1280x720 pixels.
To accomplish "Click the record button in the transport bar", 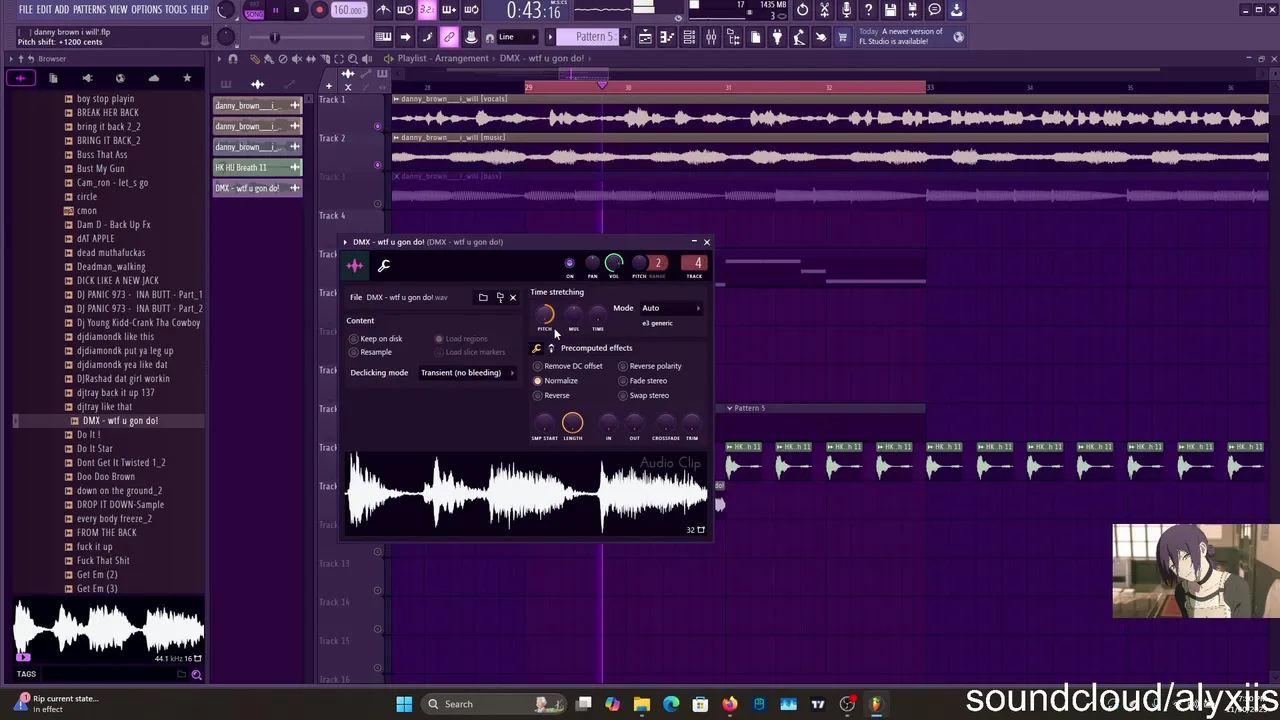I will pyautogui.click(x=319, y=10).
